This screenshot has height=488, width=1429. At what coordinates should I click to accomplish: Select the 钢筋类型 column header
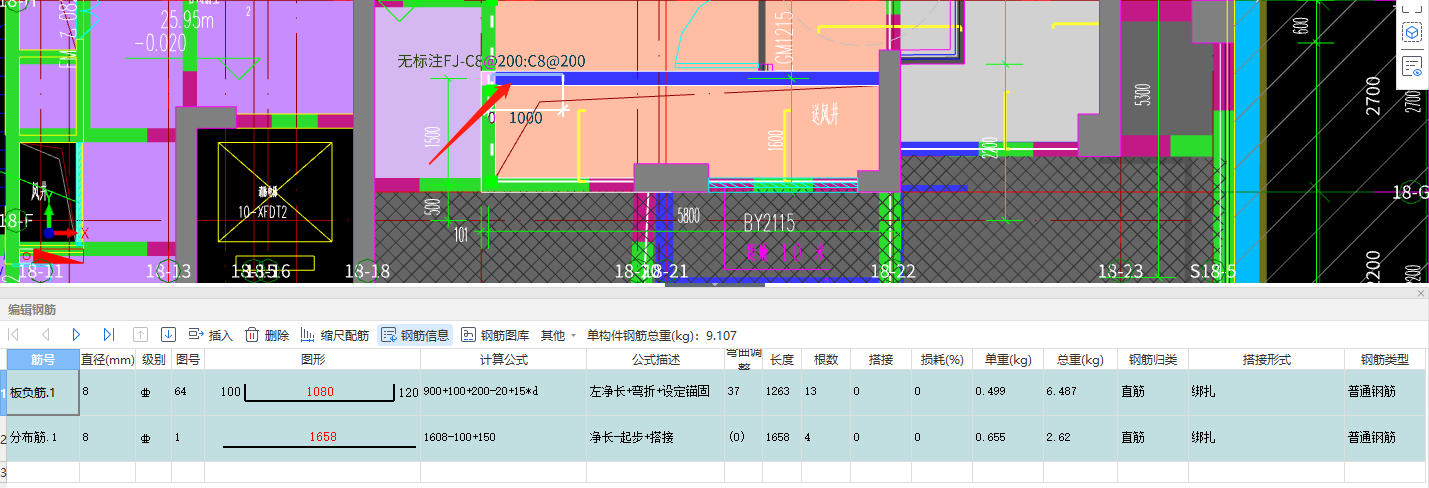1385,359
